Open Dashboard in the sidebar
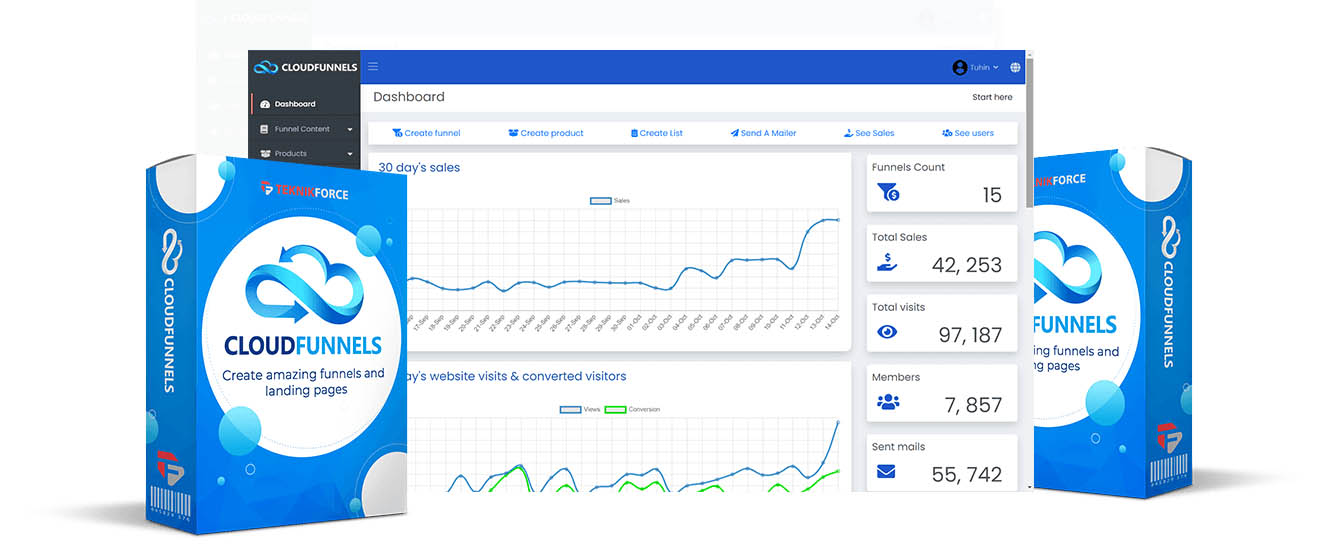This screenshot has height=549, width=1327. click(x=304, y=104)
